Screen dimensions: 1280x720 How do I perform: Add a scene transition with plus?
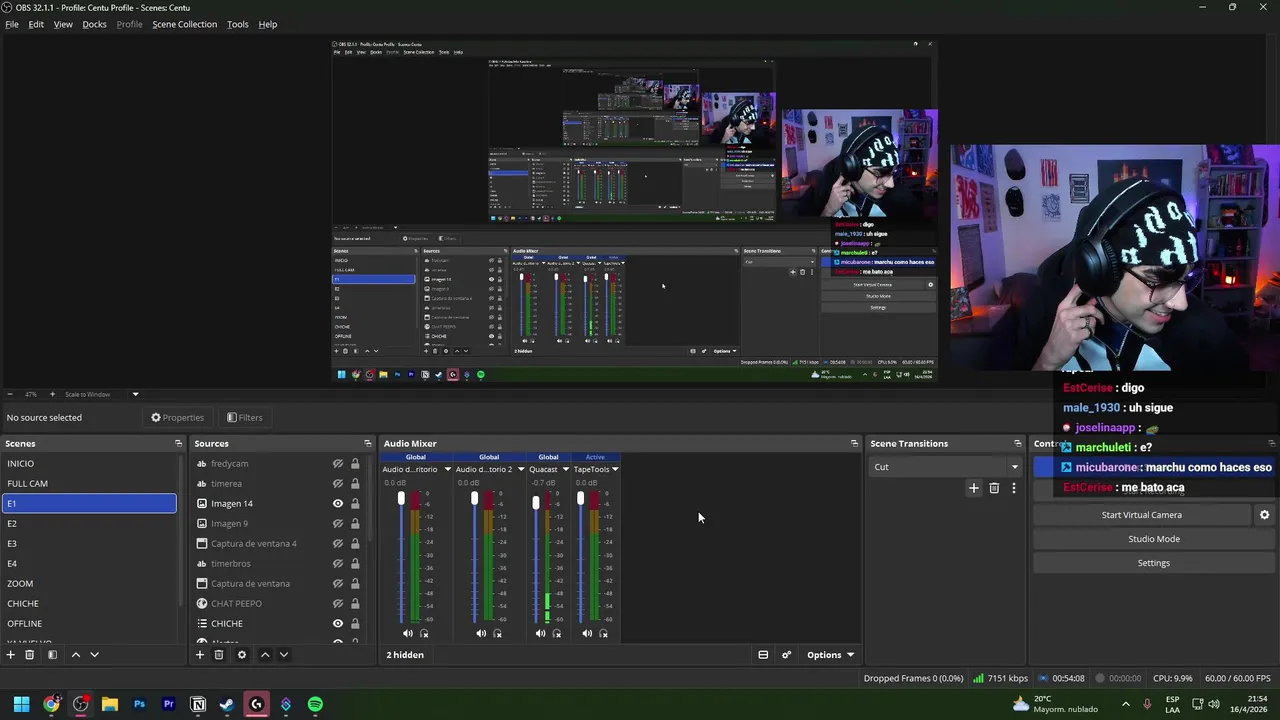point(973,488)
